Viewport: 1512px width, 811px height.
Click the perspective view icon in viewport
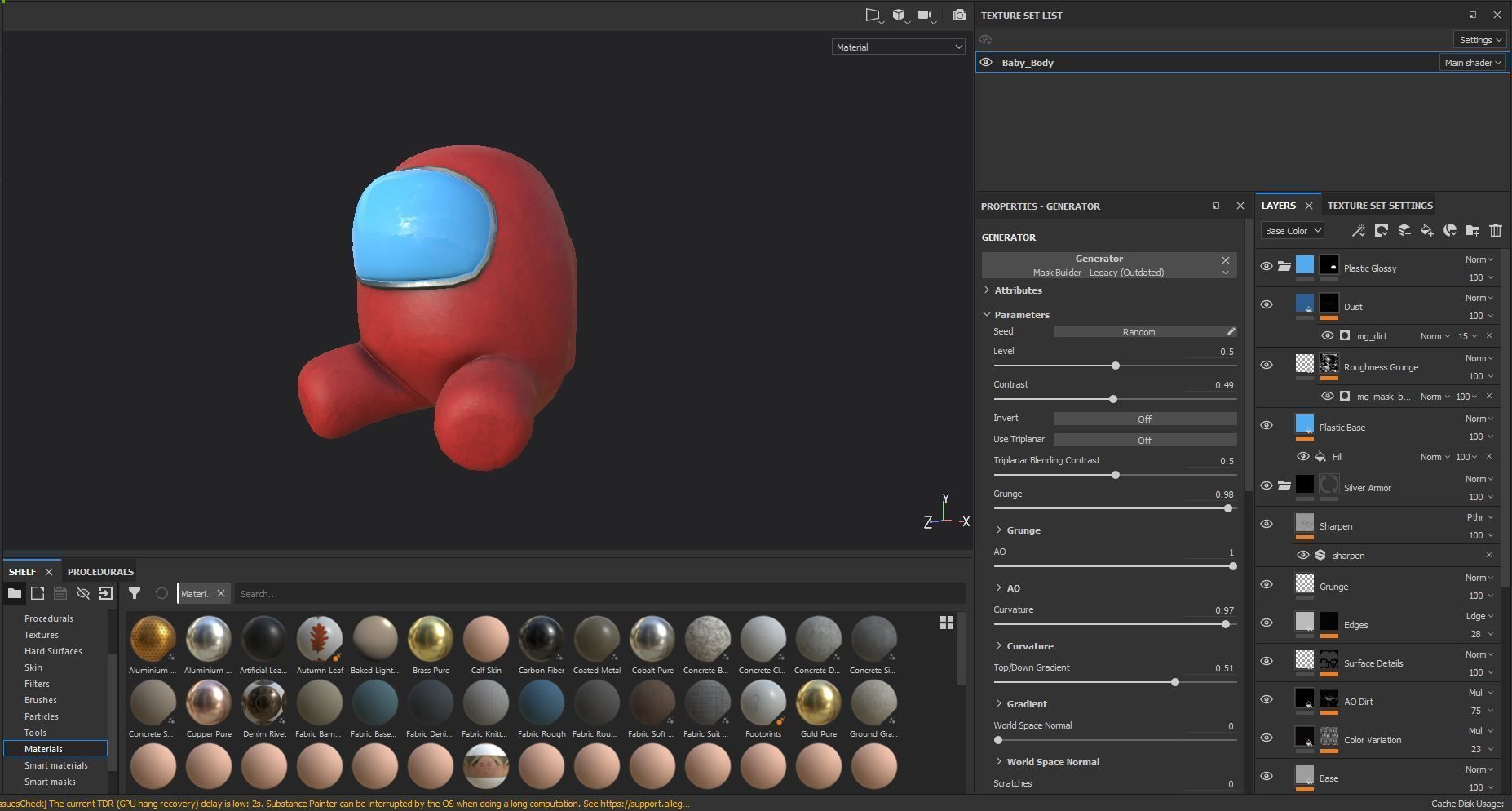[x=873, y=15]
